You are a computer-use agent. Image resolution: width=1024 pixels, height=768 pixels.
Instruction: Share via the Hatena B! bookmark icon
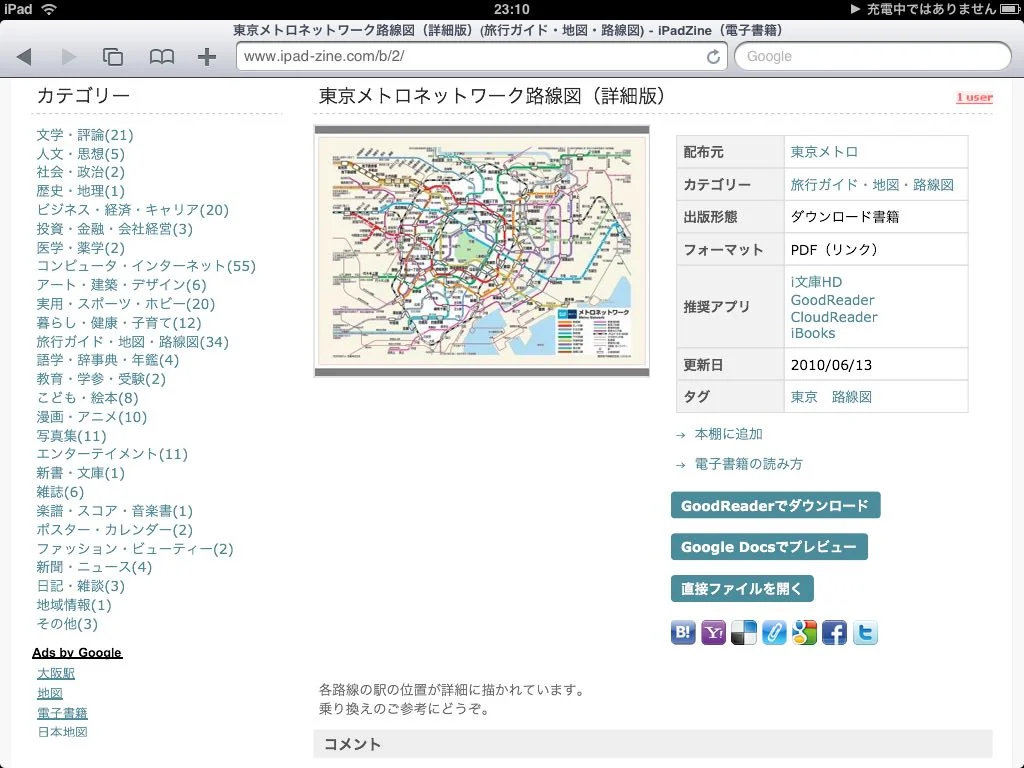coord(683,632)
